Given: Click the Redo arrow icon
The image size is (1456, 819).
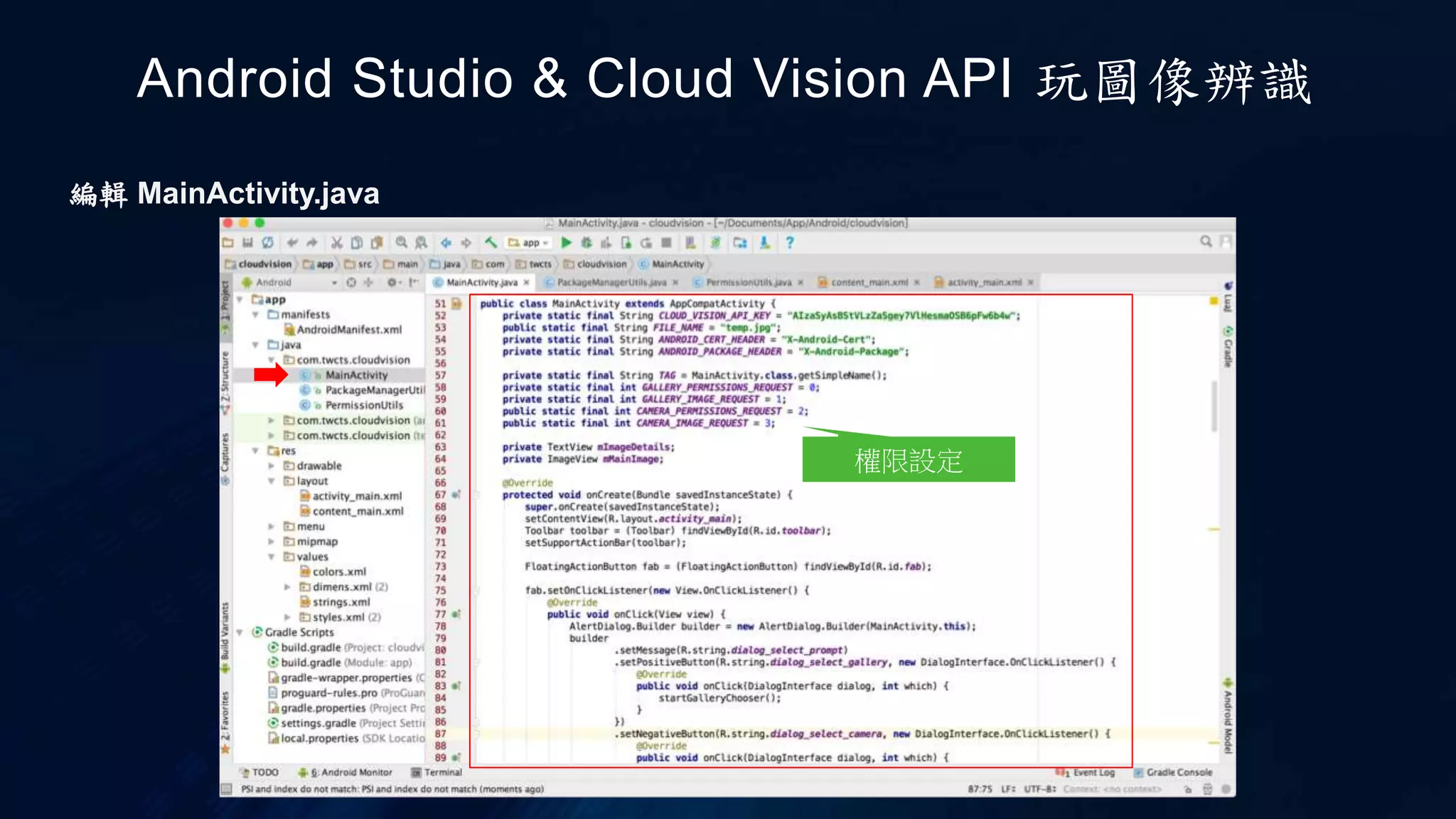Looking at the screenshot, I should pos(312,242).
